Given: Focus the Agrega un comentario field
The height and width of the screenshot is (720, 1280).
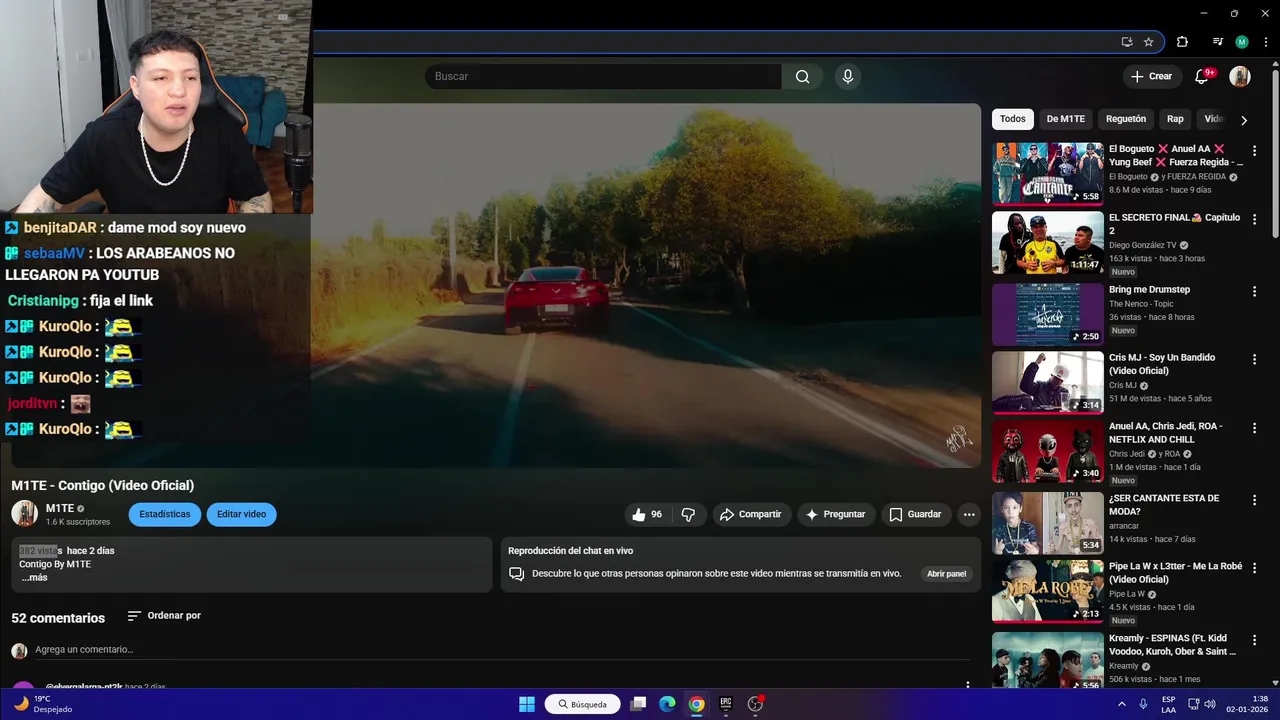Looking at the screenshot, I should coord(503,650).
